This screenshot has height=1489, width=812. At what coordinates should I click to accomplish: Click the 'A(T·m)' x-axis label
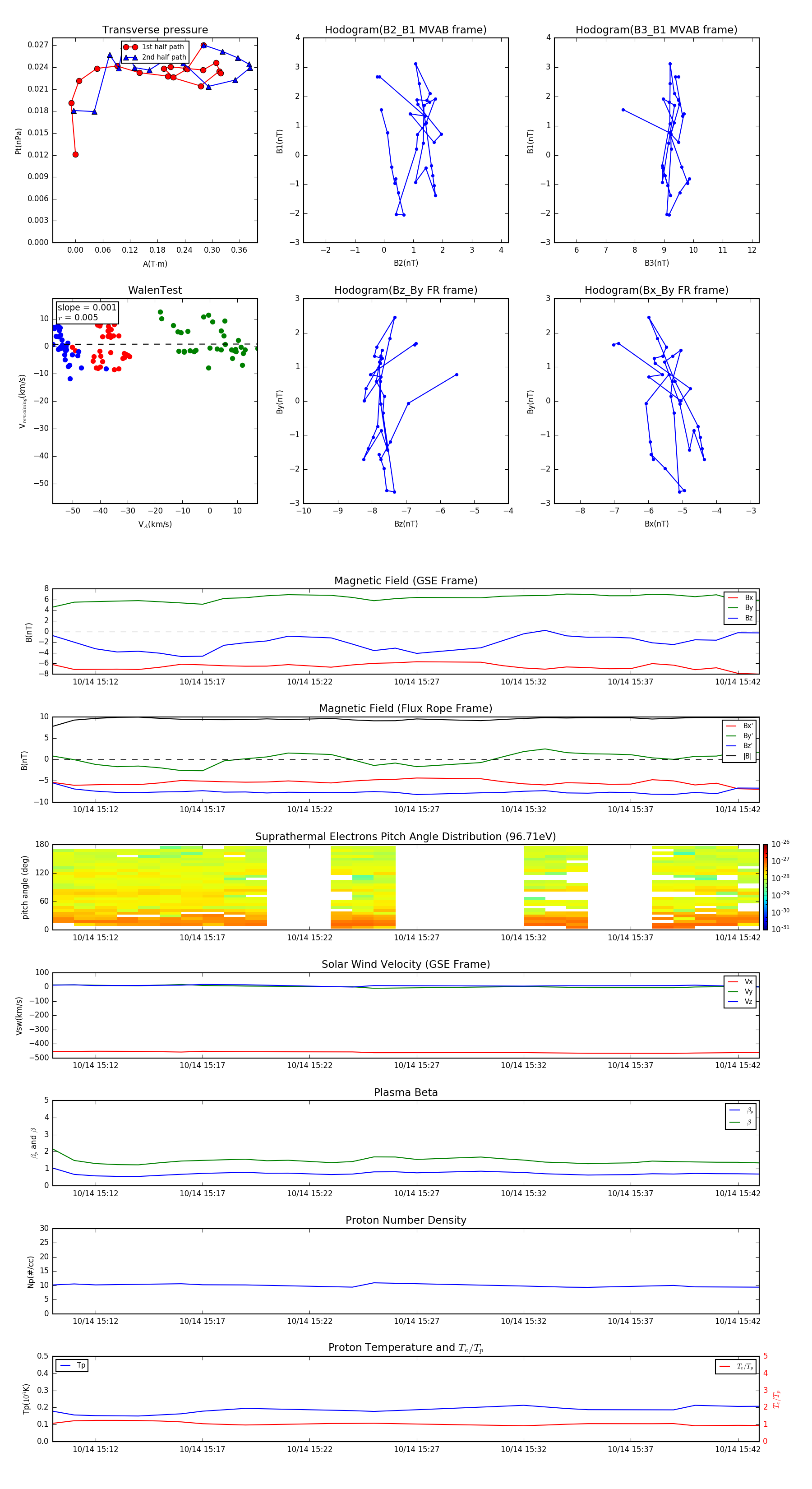coord(155,264)
